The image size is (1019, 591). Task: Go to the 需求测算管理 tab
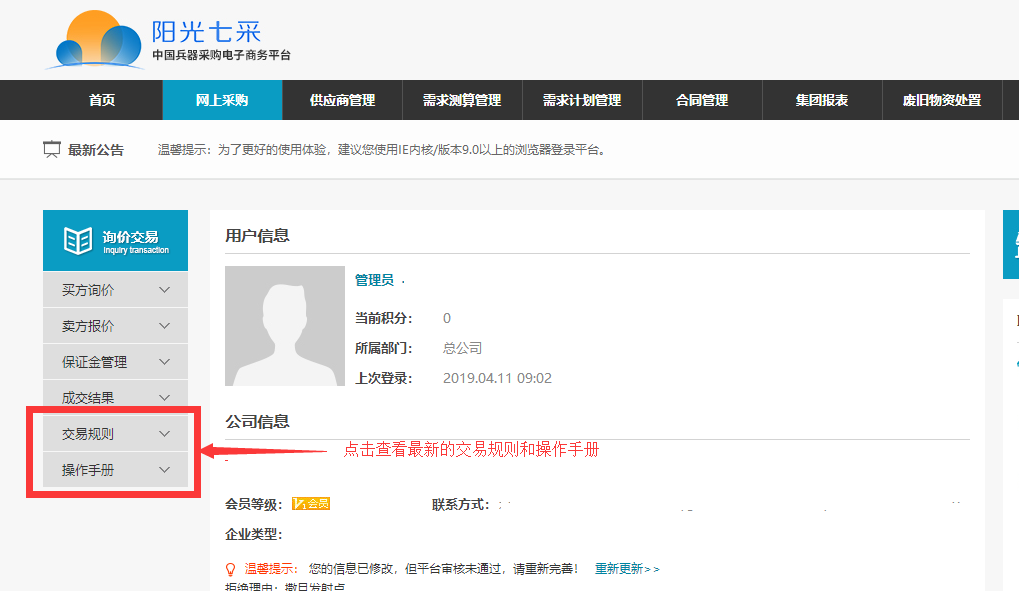462,100
